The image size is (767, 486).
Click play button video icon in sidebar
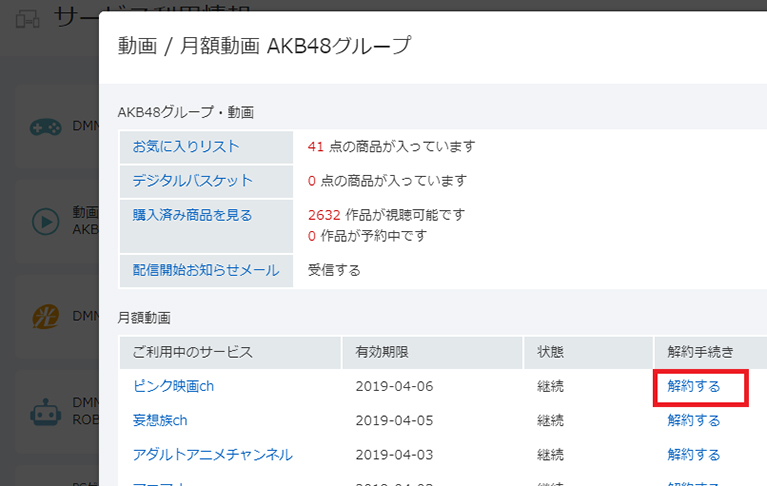45,221
